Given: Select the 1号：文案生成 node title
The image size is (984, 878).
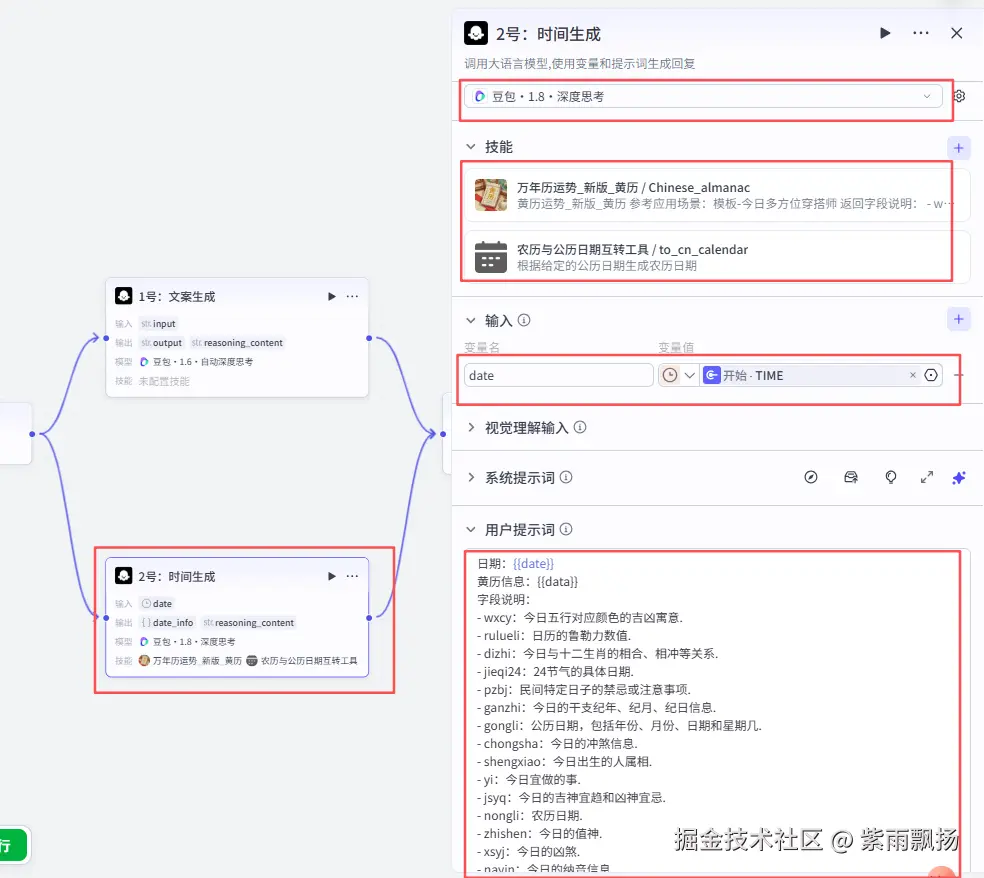Looking at the screenshot, I should (x=176, y=296).
